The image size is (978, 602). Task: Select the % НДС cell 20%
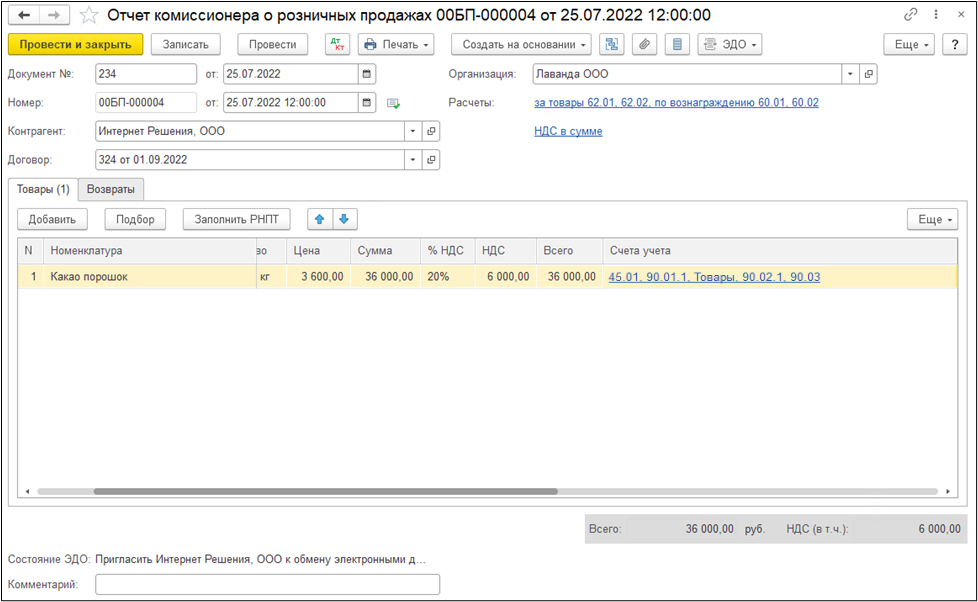point(448,276)
